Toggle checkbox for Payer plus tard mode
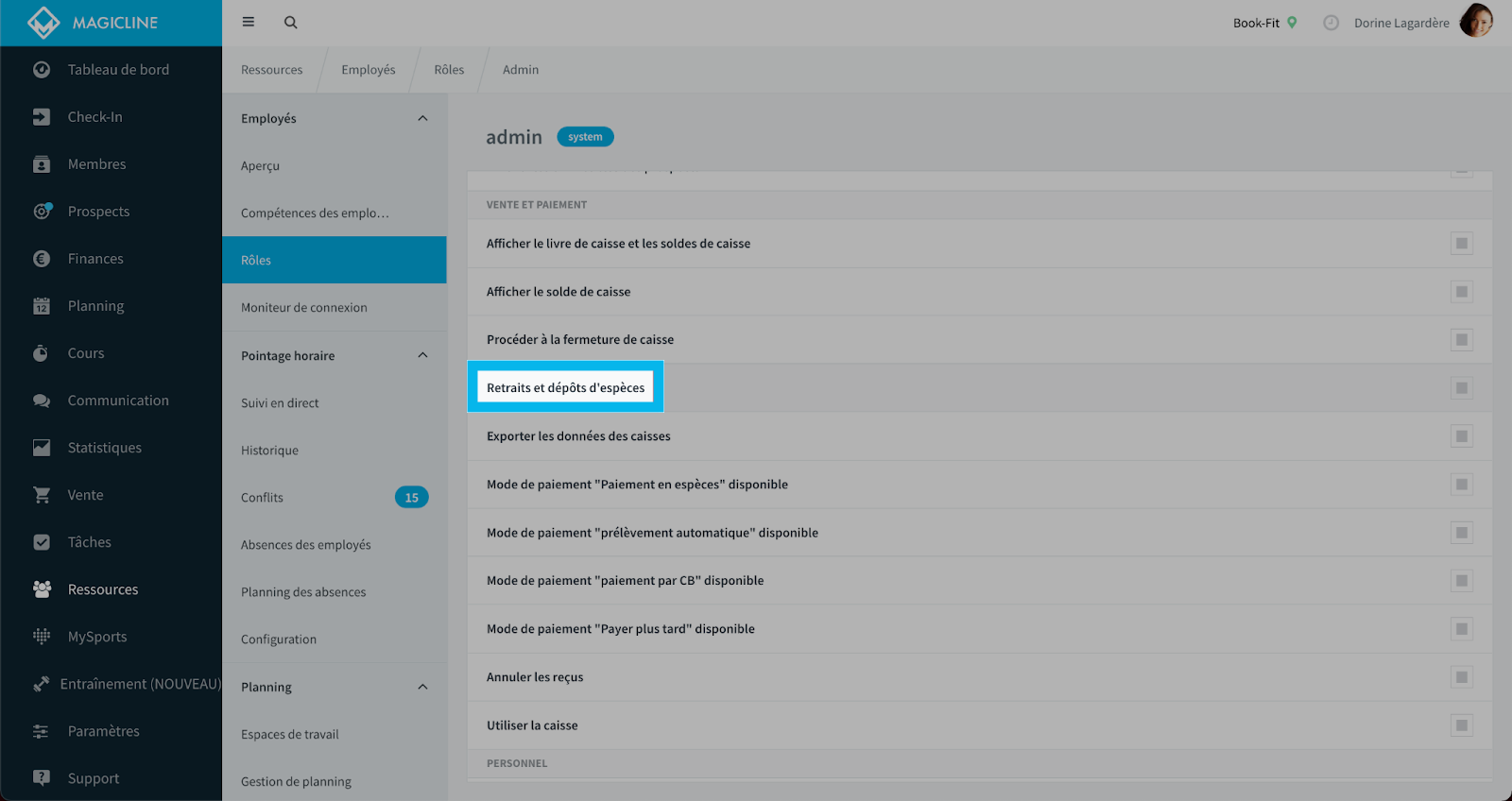The width and height of the screenshot is (1512, 801). (x=1462, y=629)
